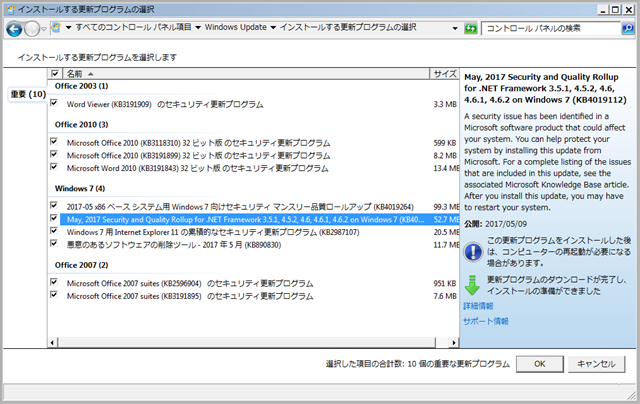Maximize the window

[x=616, y=9]
